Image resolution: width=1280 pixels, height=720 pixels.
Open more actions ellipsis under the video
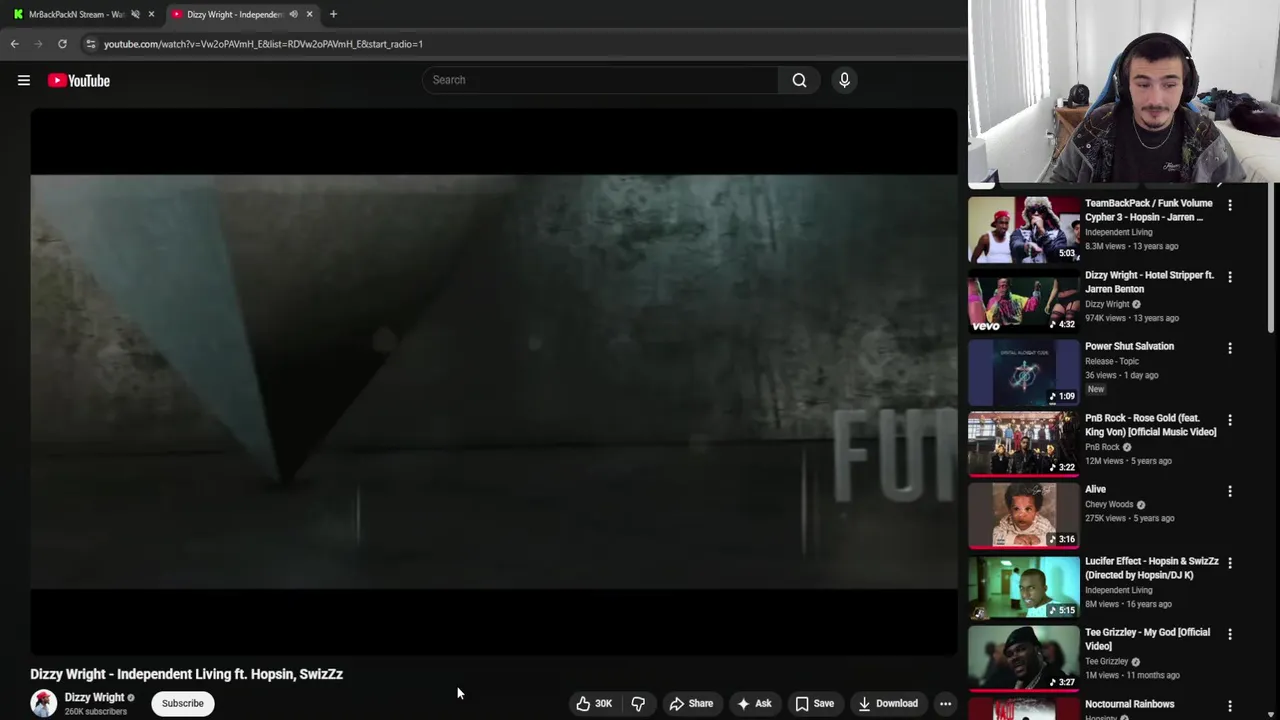[x=945, y=703]
